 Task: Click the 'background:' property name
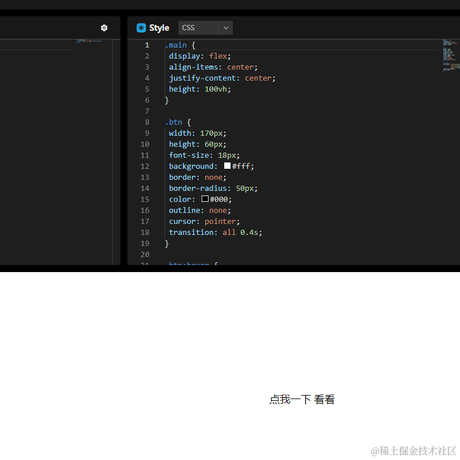point(193,166)
